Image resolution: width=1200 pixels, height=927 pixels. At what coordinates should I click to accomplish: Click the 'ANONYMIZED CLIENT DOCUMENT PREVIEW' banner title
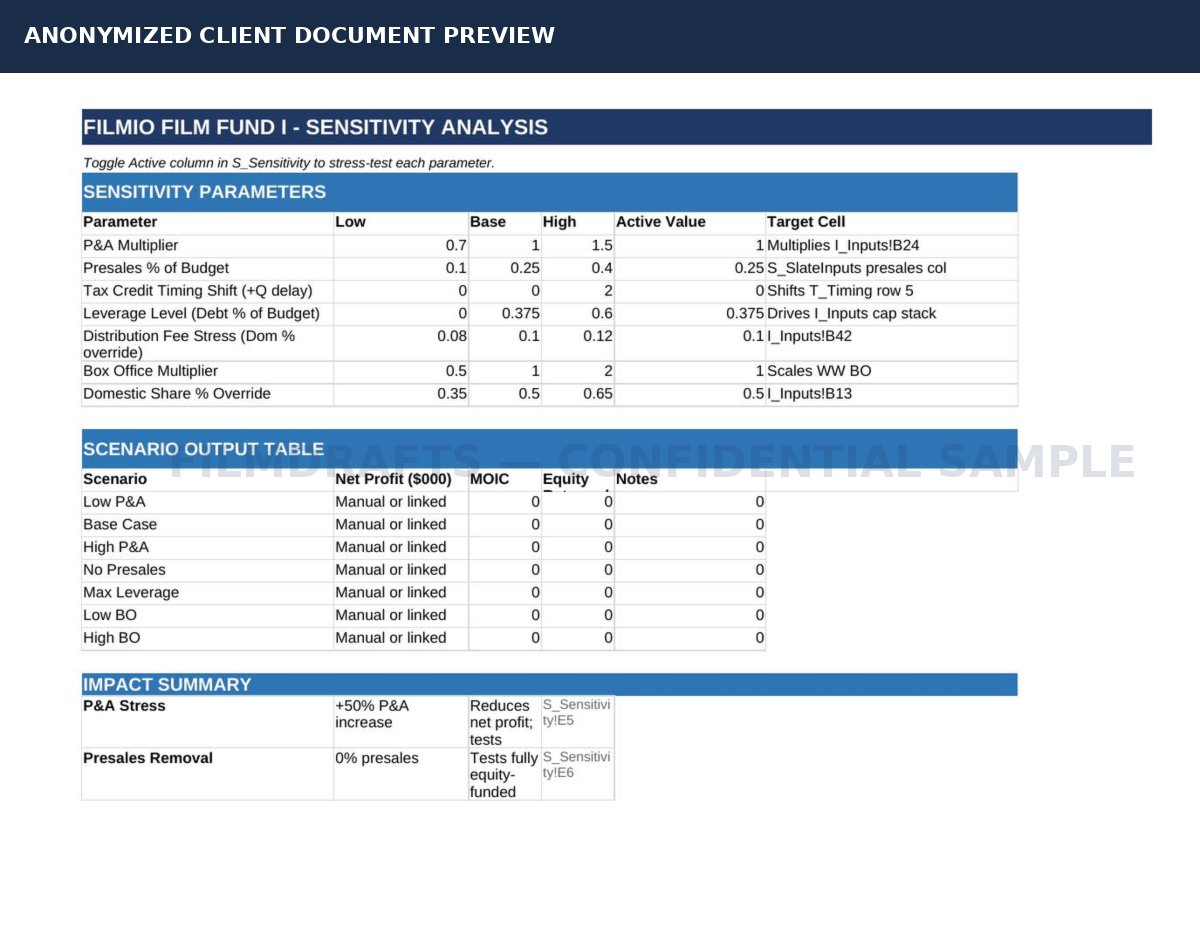click(x=289, y=36)
